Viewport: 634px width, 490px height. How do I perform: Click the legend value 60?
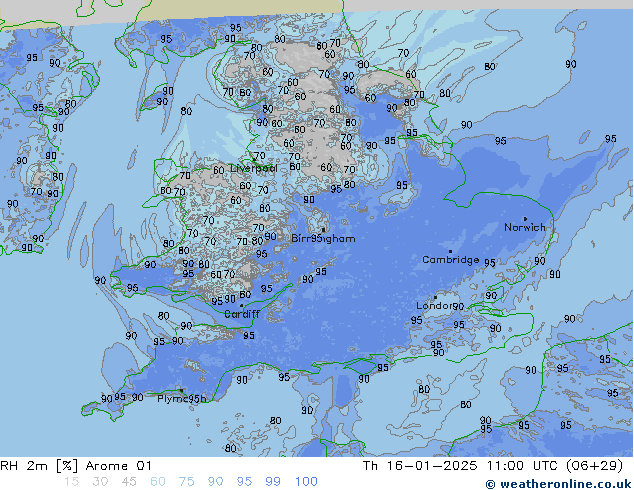[x=158, y=482]
